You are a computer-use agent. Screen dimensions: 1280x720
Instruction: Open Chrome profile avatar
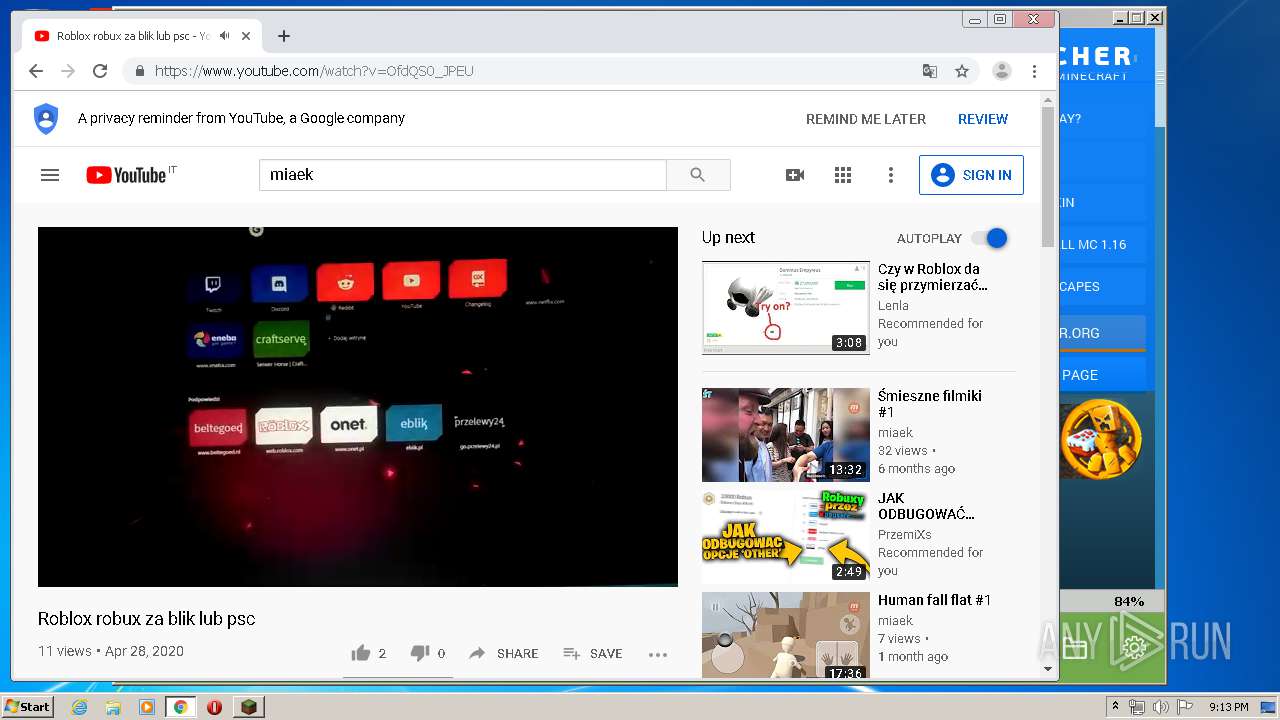click(1001, 71)
